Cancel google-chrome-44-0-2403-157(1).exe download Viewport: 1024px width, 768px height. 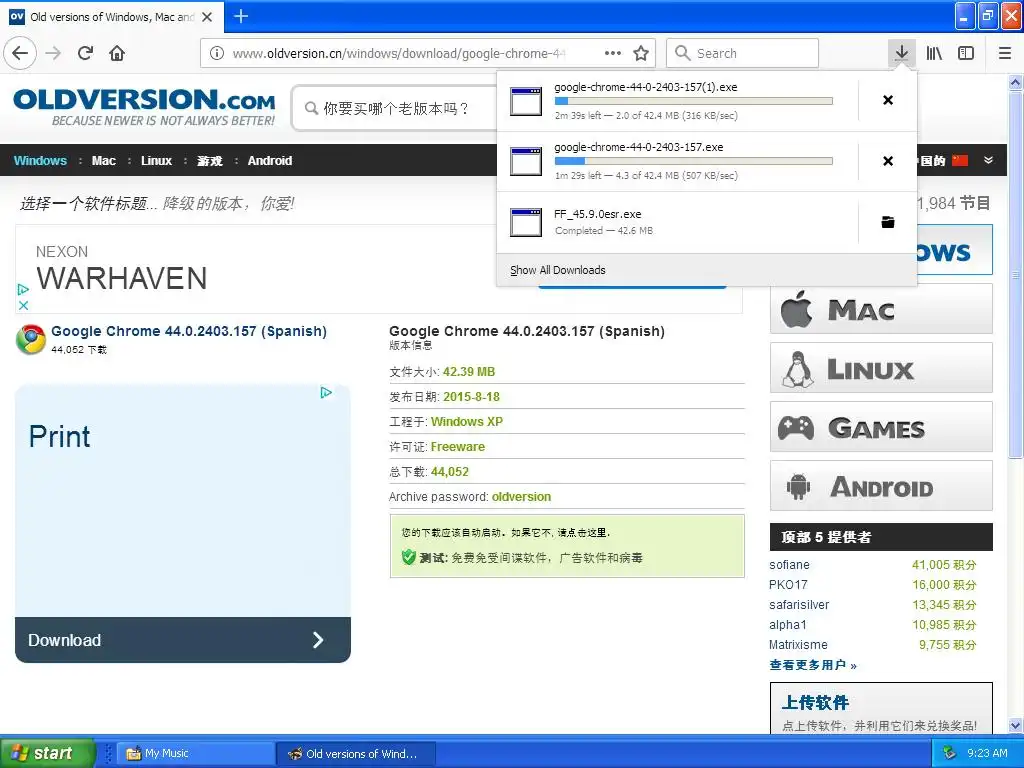tap(888, 100)
